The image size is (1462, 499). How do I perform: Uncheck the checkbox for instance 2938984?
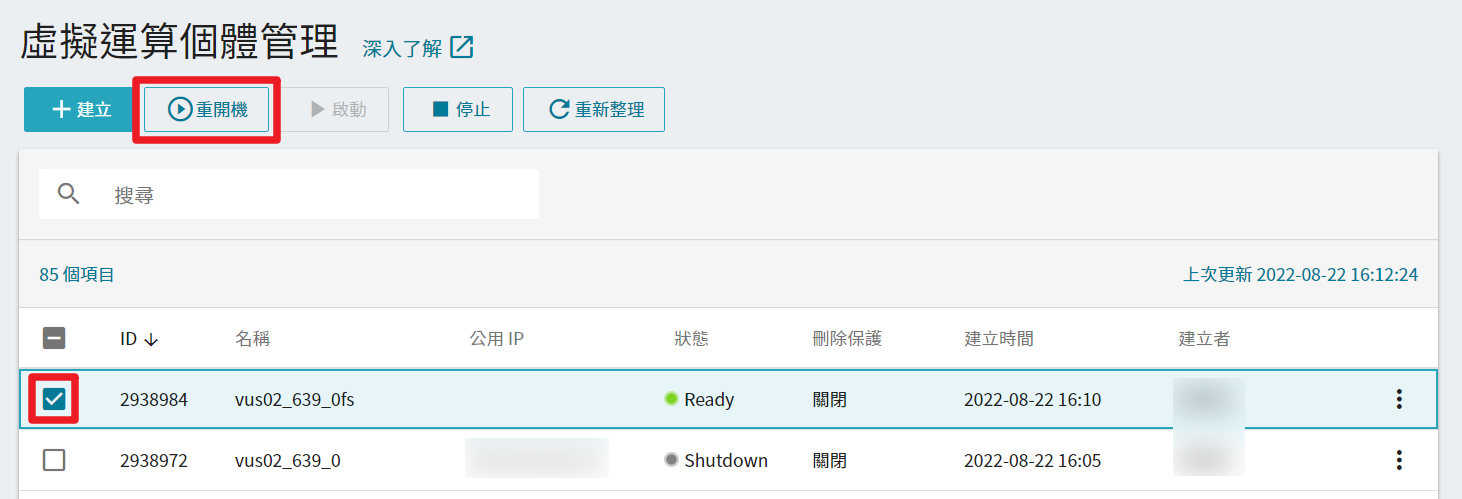(54, 400)
